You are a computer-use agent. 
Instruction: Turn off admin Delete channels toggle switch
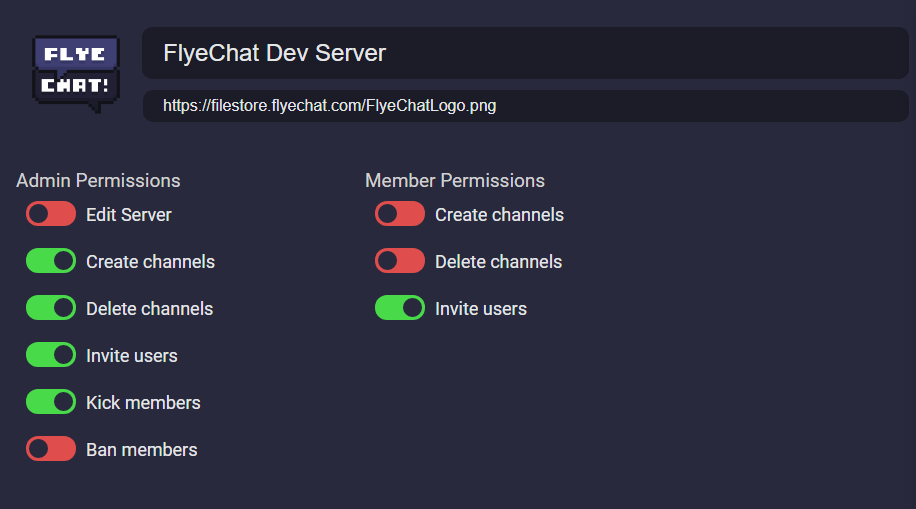click(51, 308)
